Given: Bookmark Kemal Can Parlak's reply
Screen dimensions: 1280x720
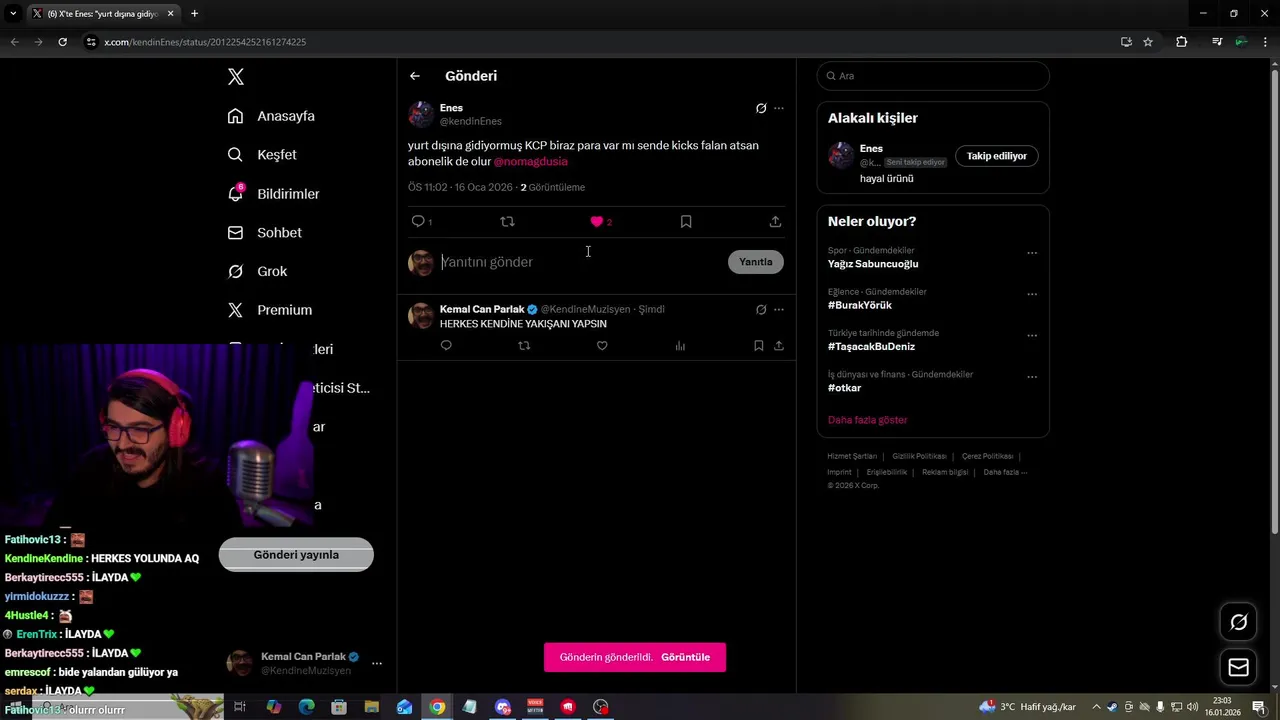Looking at the screenshot, I should (759, 346).
